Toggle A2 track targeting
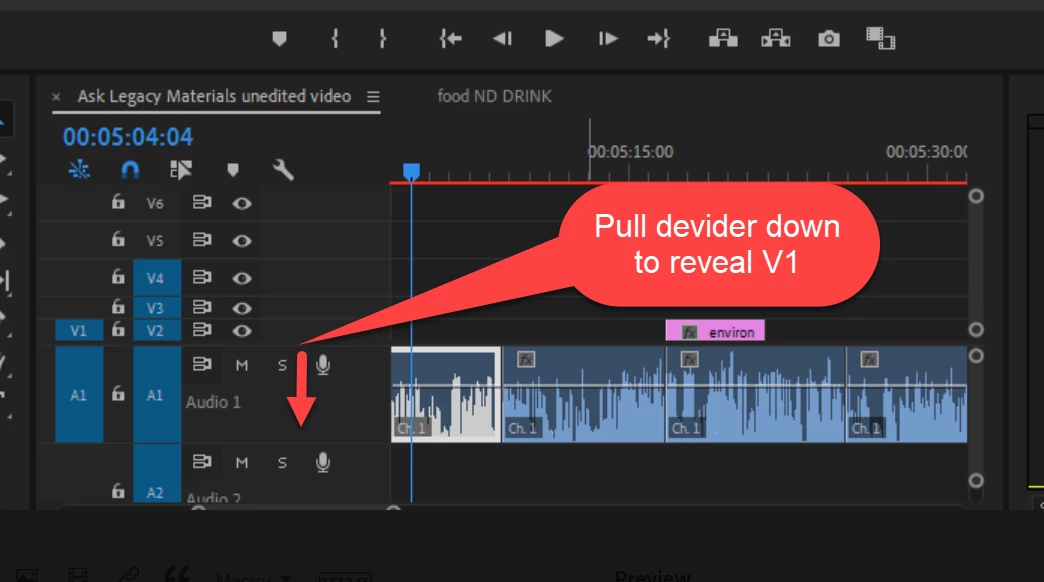 (156, 473)
